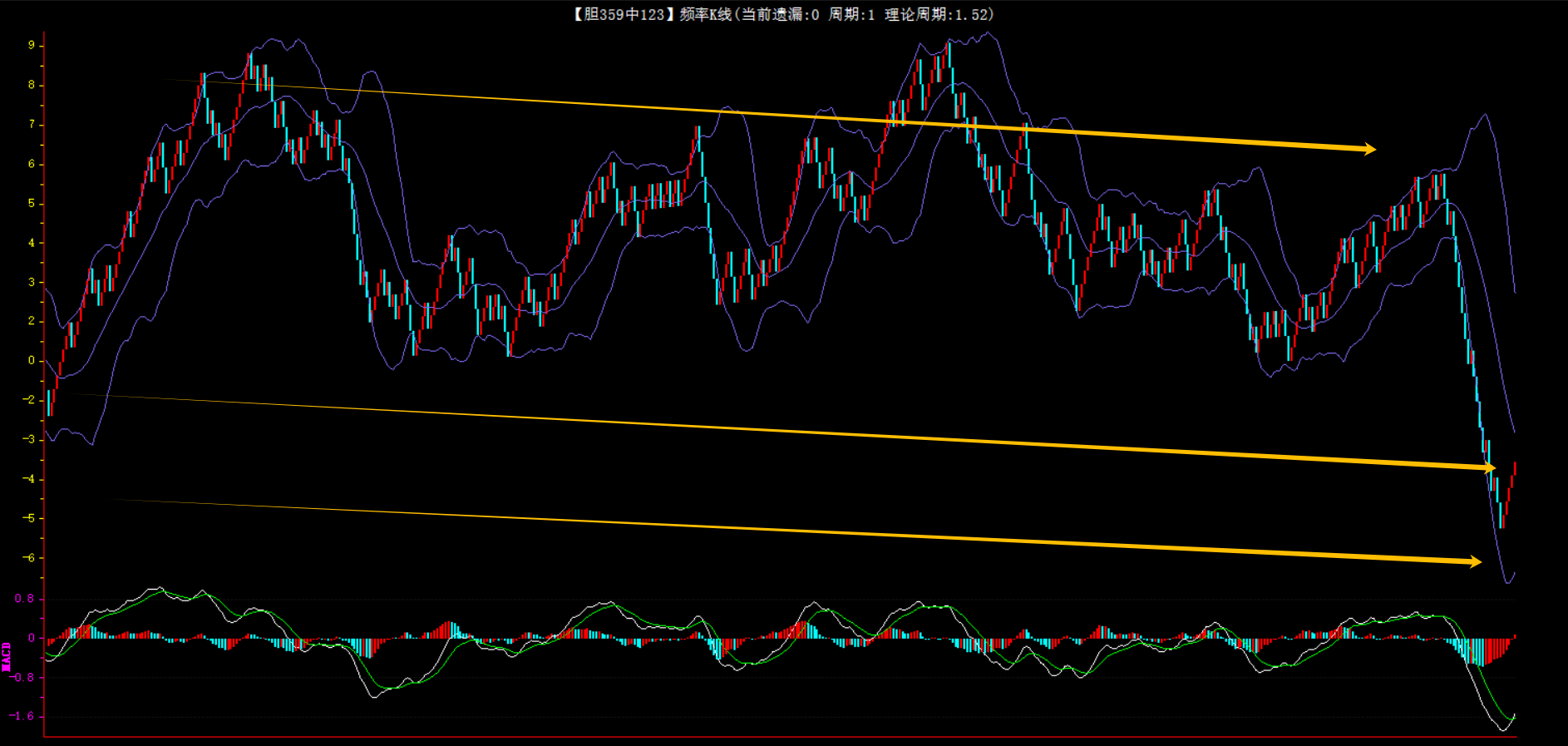Select the 0 label on the main y-axis
This screenshot has width=1568, height=746.
click(x=32, y=360)
